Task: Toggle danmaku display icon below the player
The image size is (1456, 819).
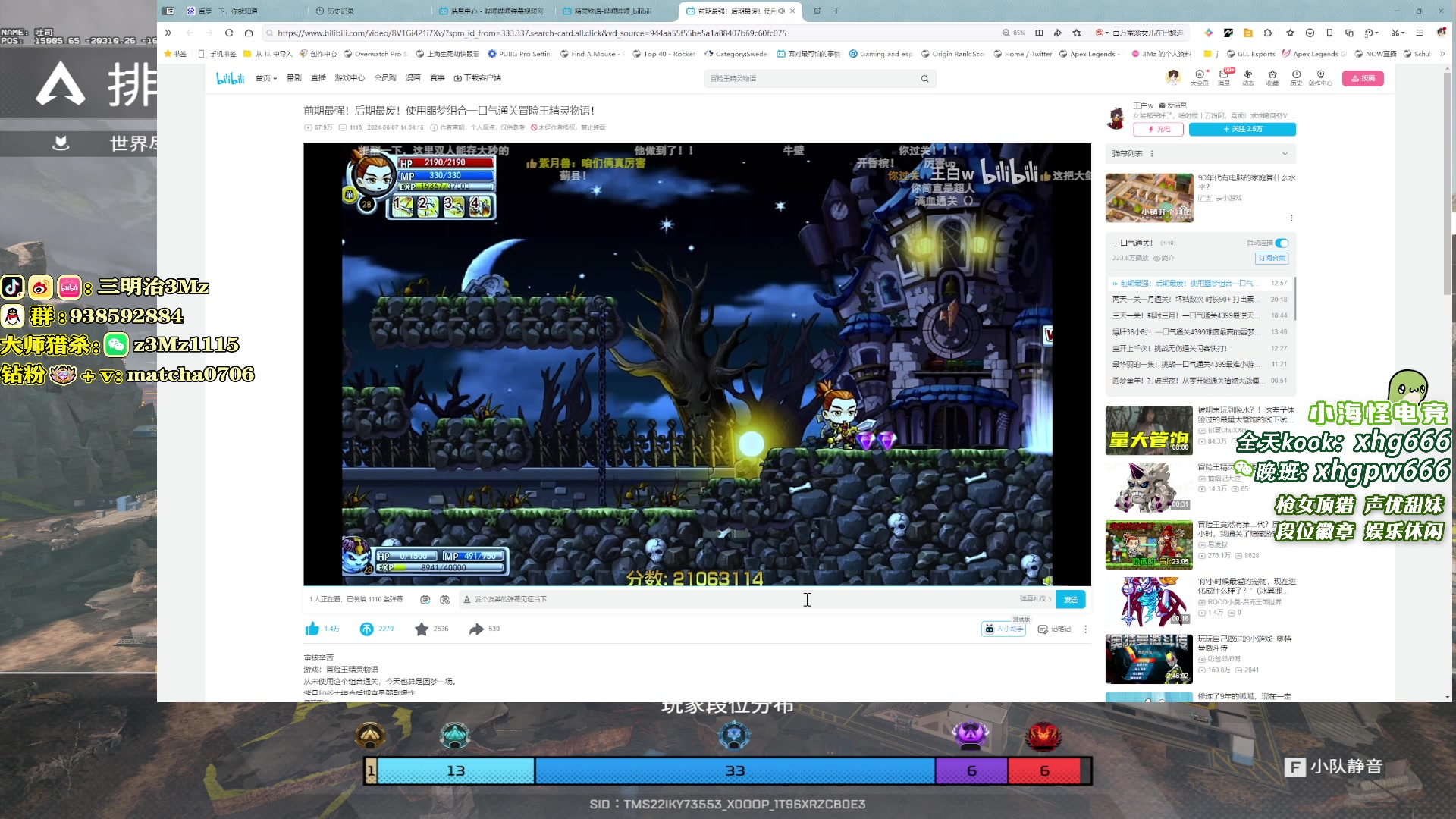Action: (x=425, y=599)
